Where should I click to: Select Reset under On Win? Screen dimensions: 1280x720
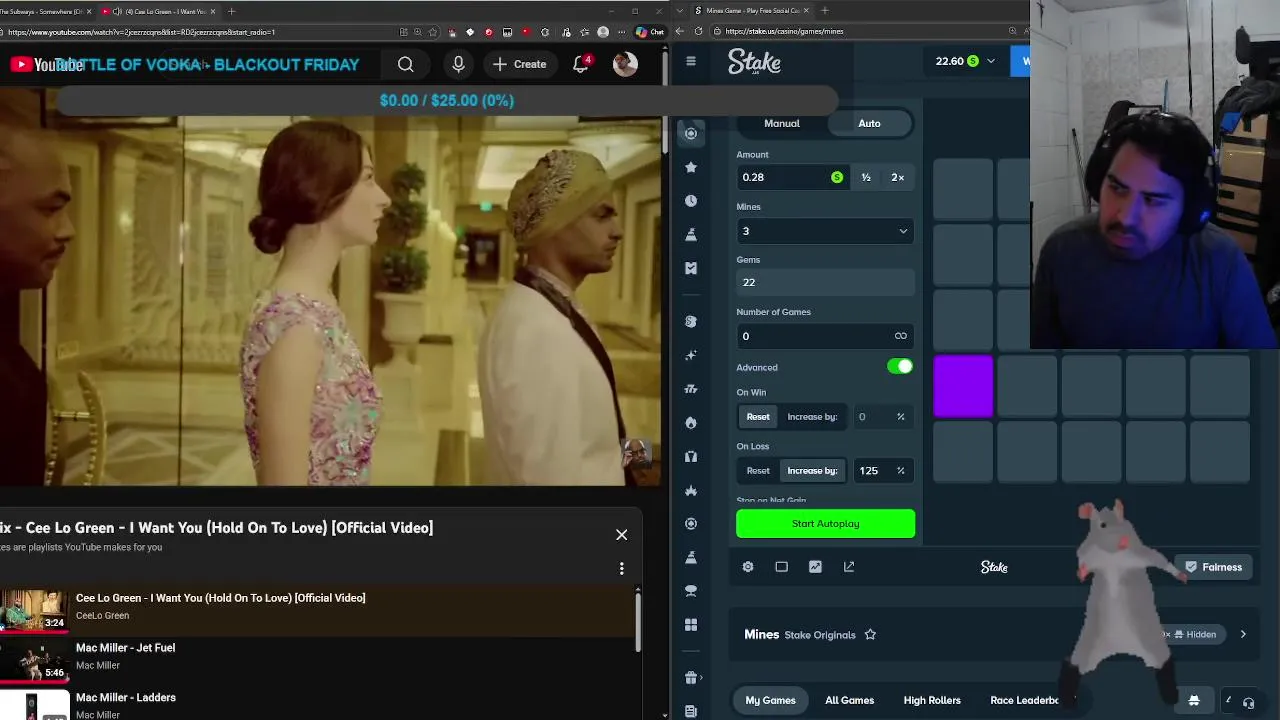[x=758, y=417]
